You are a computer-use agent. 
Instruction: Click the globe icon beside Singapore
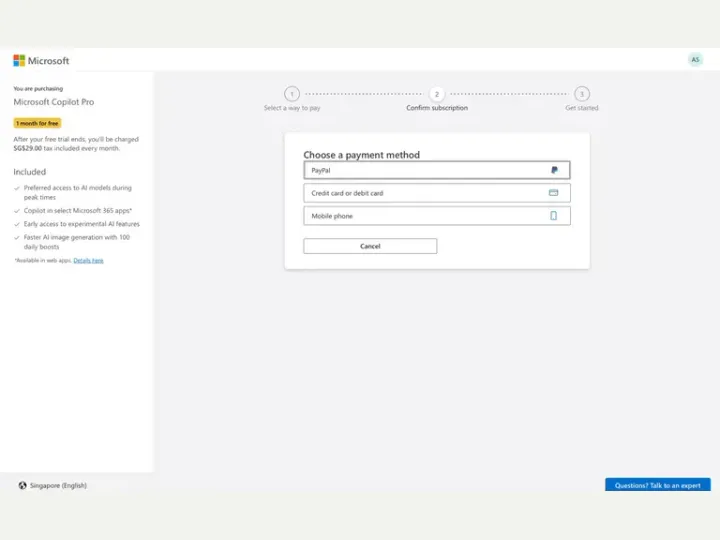pyautogui.click(x=22, y=485)
